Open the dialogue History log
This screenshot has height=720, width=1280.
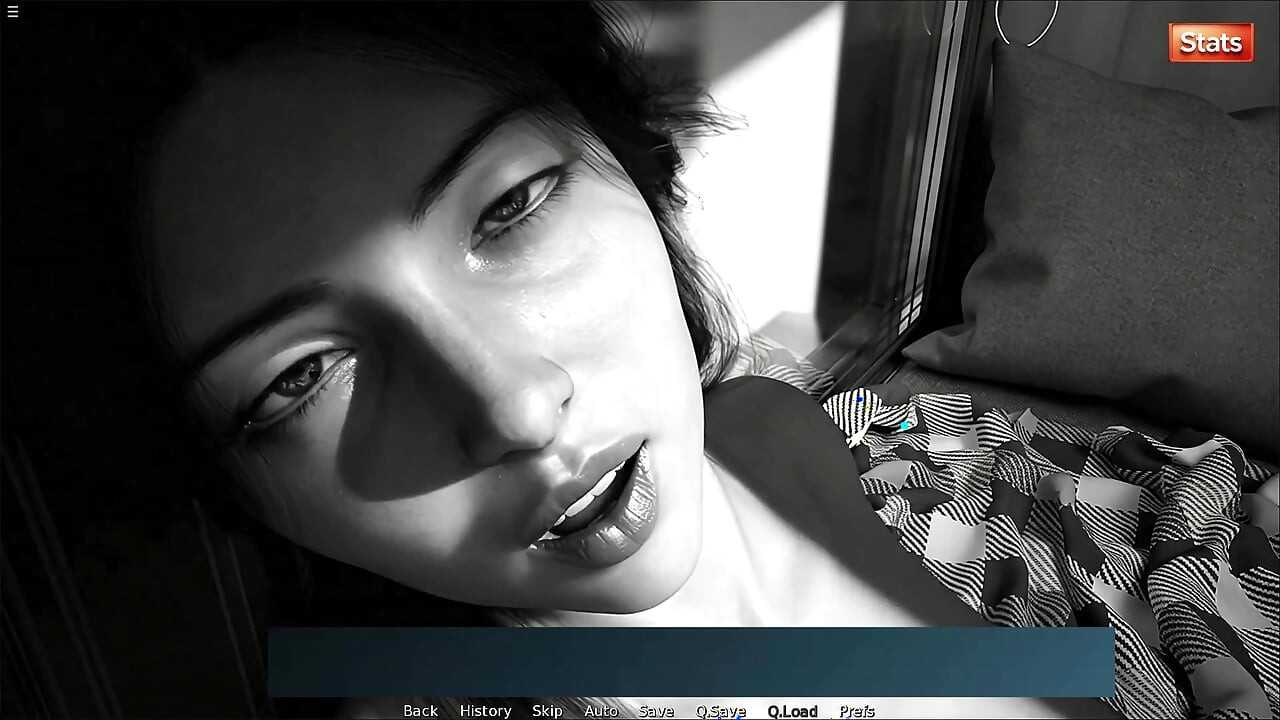pos(486,711)
